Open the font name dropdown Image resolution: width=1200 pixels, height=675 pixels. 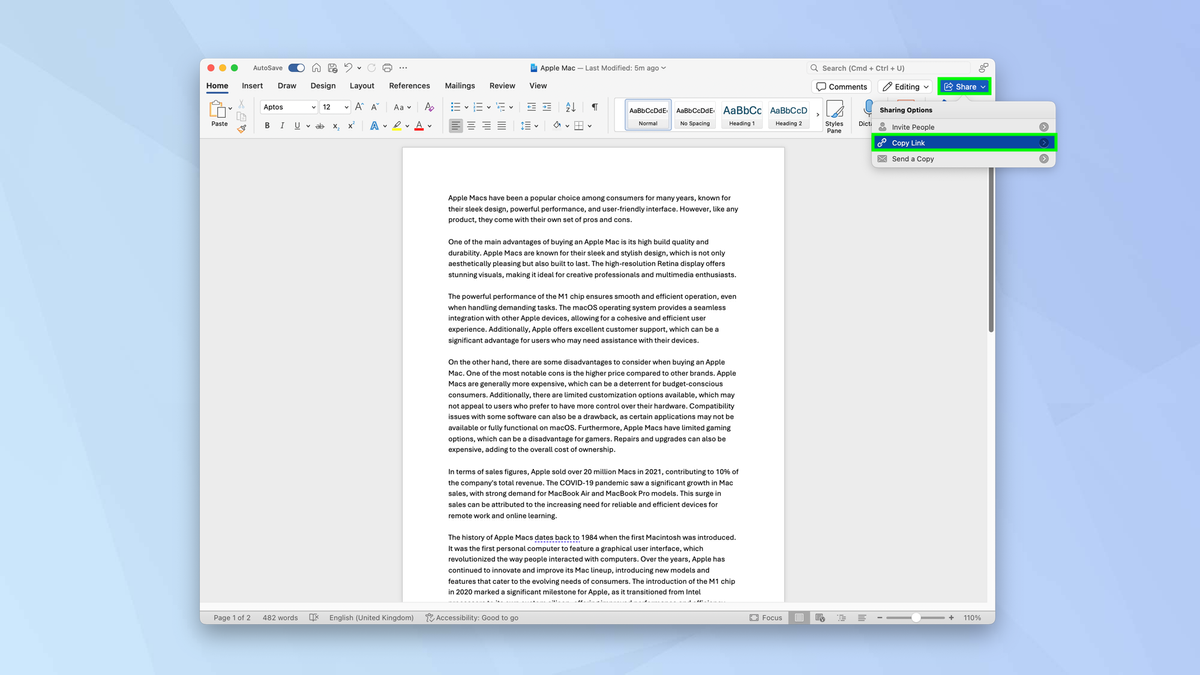313,106
